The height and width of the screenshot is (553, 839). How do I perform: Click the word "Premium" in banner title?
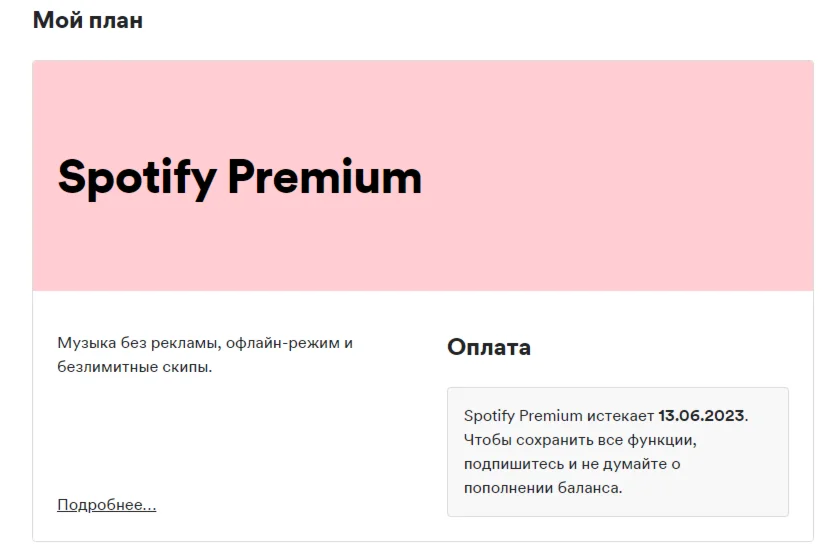(325, 177)
